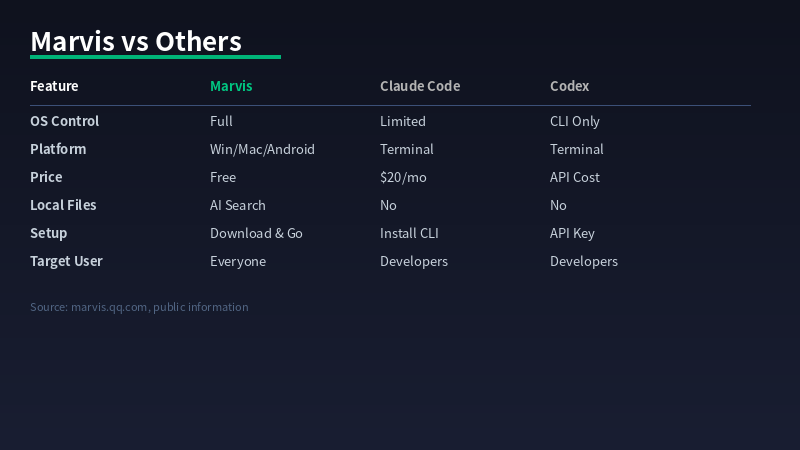Click the 'Free' price cell
The image size is (800, 450).
pos(223,177)
